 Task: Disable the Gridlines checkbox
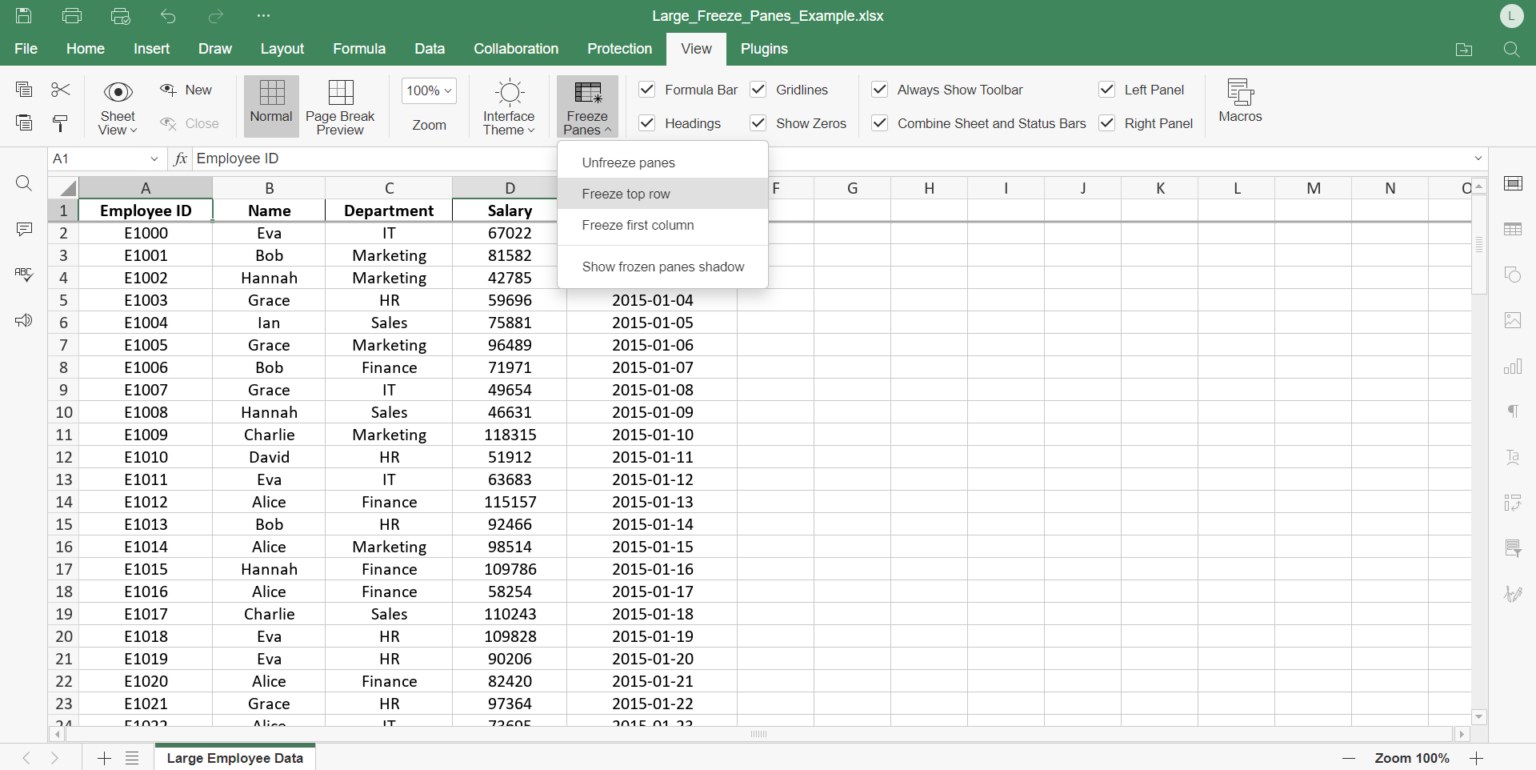757,89
